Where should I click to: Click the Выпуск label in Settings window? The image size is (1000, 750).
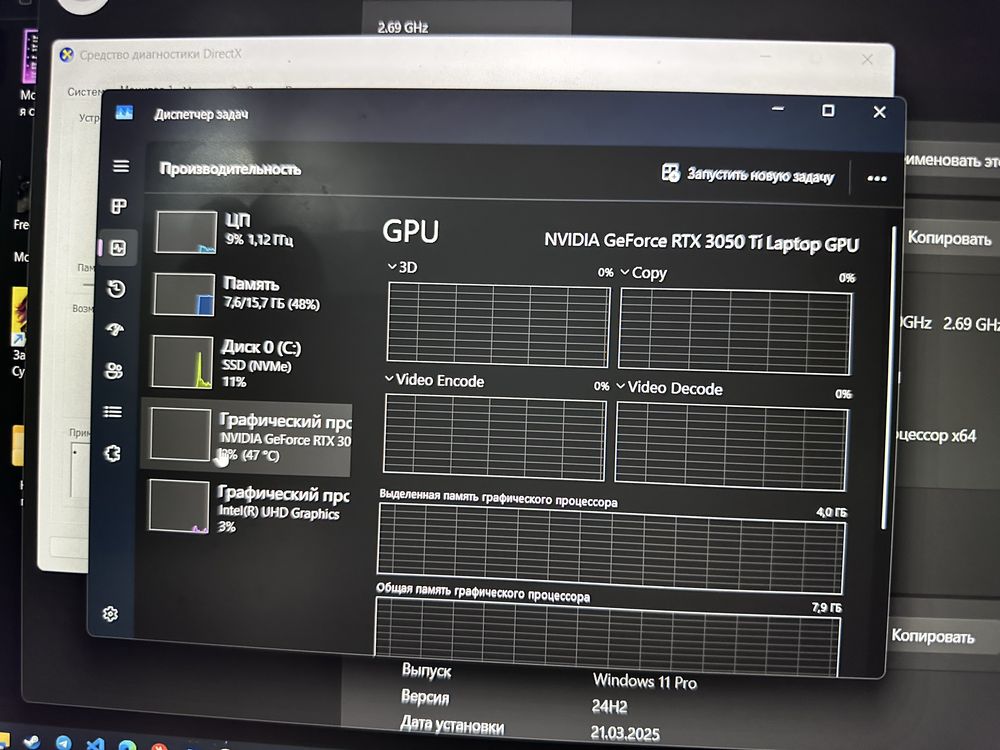(426, 671)
